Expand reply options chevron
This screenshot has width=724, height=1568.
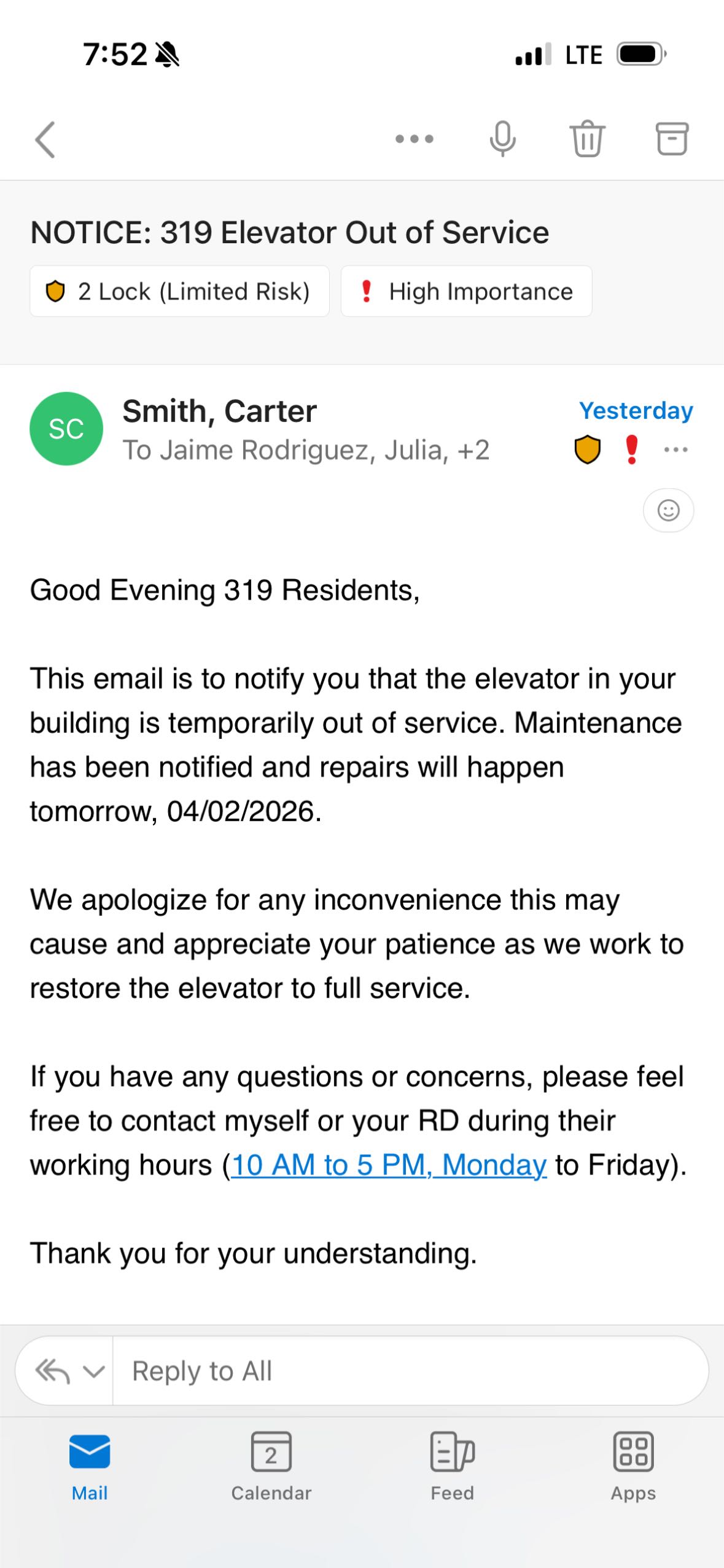pyautogui.click(x=93, y=1371)
